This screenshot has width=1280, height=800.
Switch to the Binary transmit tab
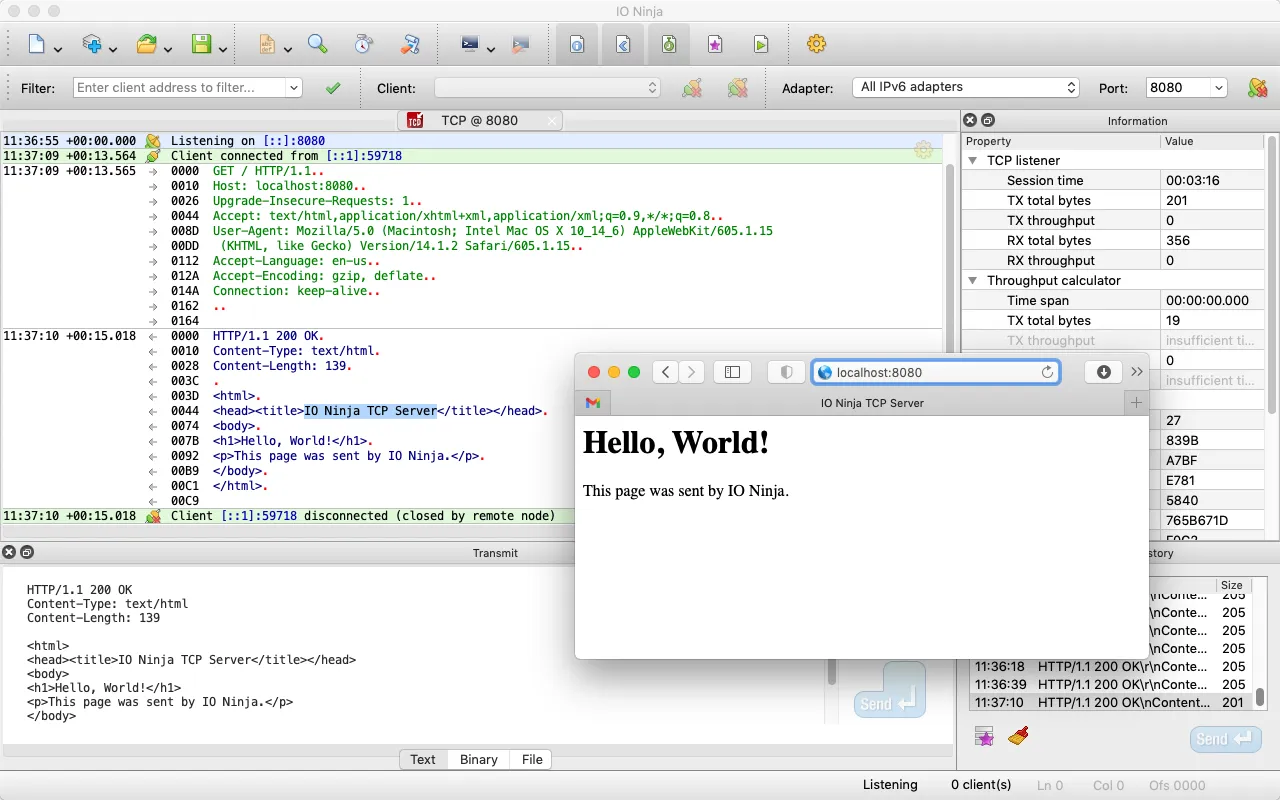[478, 759]
